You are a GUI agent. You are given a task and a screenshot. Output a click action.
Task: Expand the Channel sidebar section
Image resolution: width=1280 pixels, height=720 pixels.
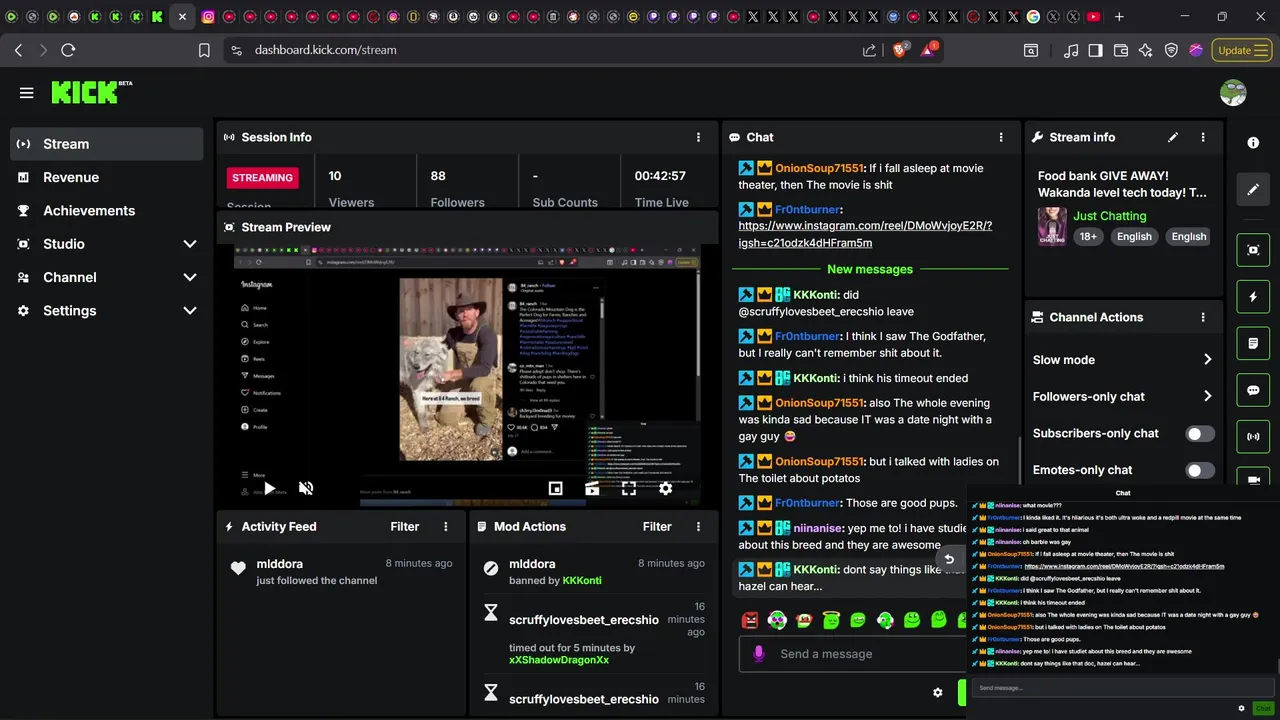(190, 277)
